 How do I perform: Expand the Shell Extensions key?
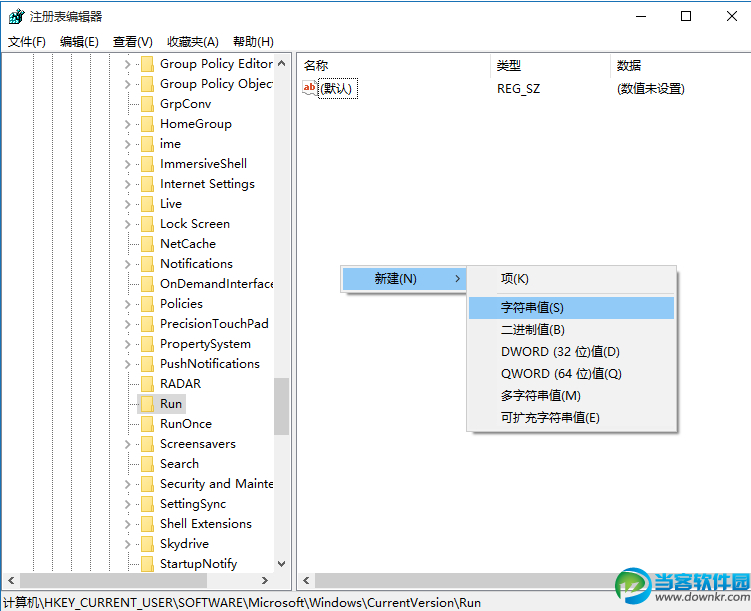[x=127, y=524]
